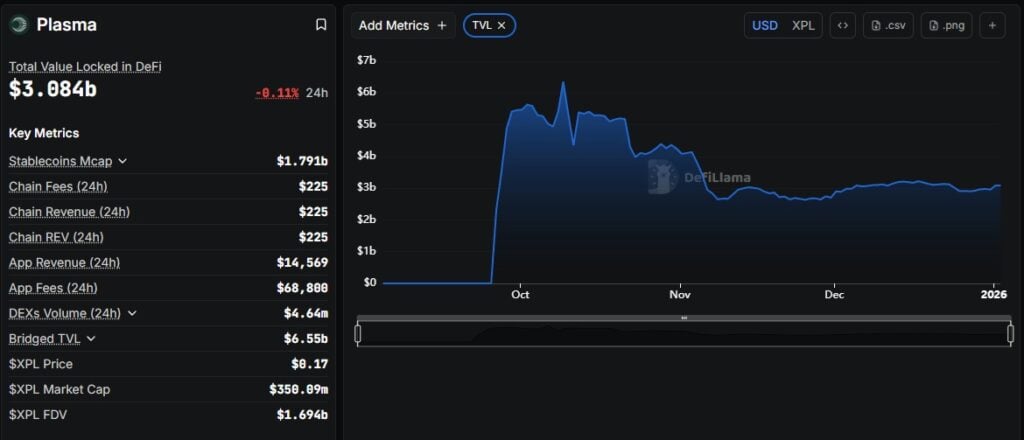1024x440 pixels.
Task: Open the embed code icon button
Action: coord(842,25)
